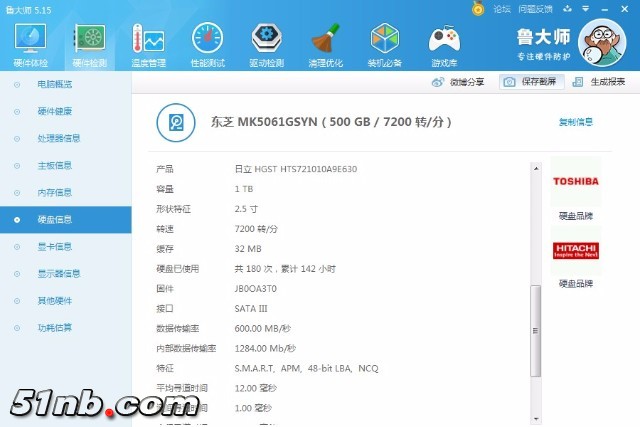Click the 鲁大师 5.15 title text
The height and width of the screenshot is (427, 640).
tap(28, 10)
